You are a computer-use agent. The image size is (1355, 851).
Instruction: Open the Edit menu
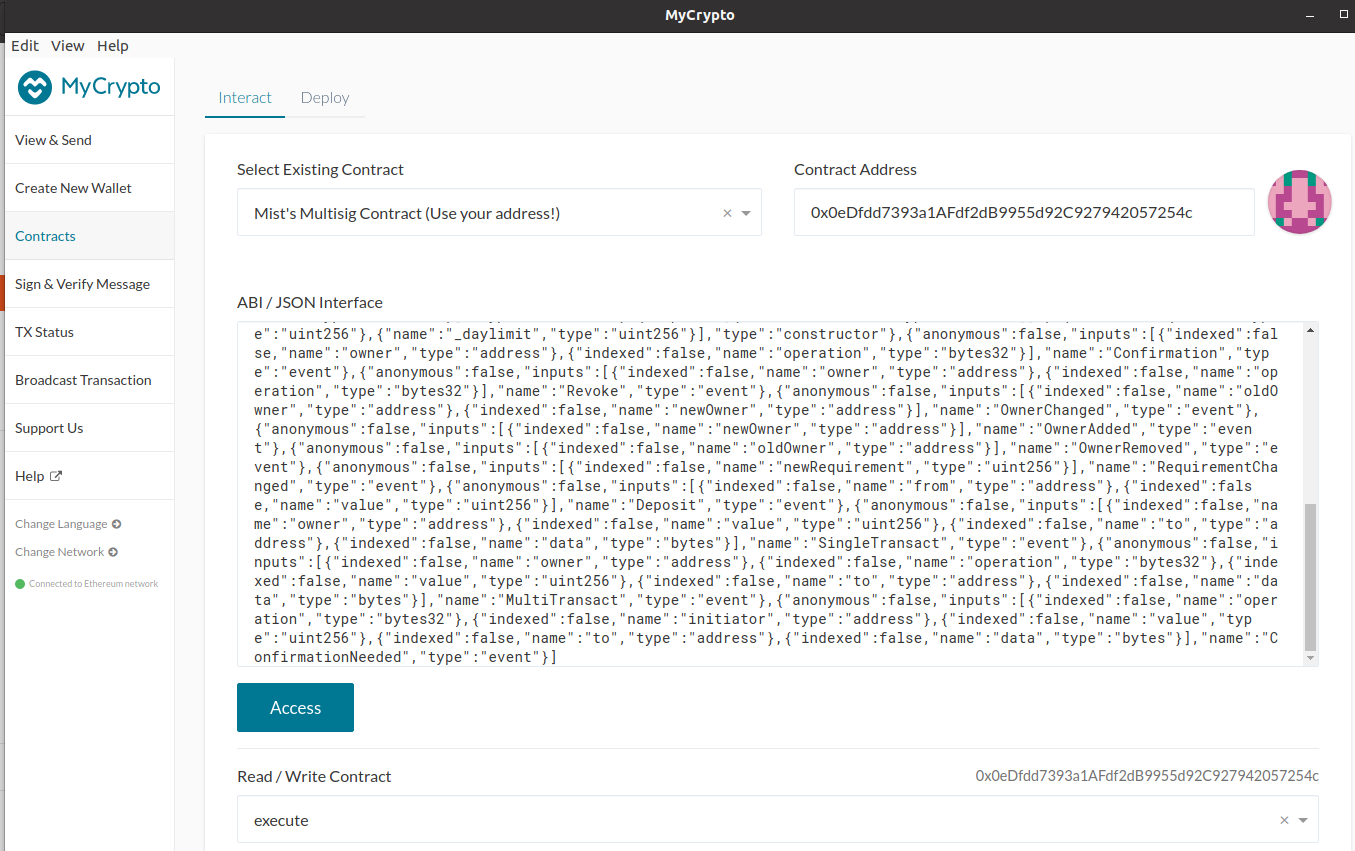[25, 46]
